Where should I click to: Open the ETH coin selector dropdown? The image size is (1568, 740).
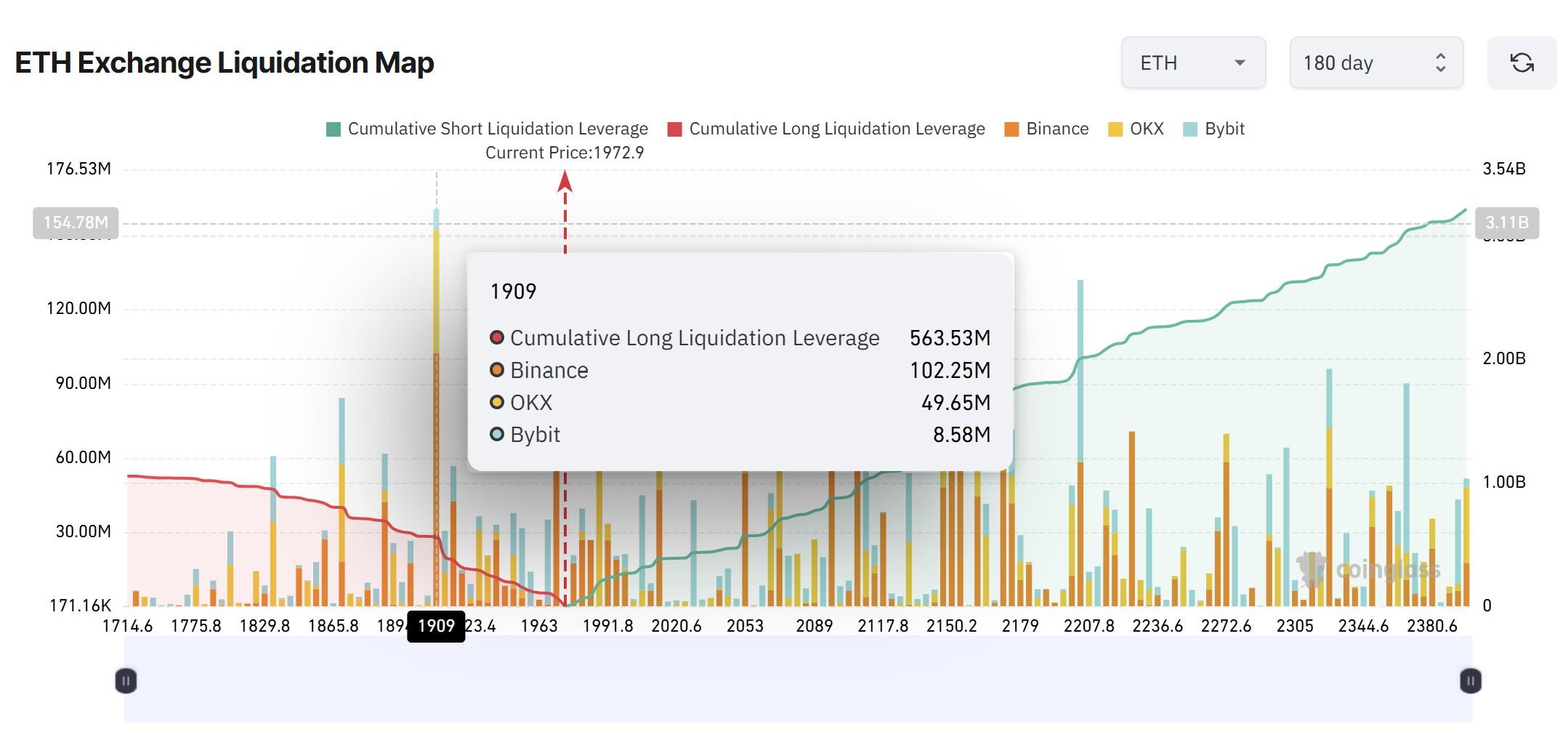[x=1192, y=63]
